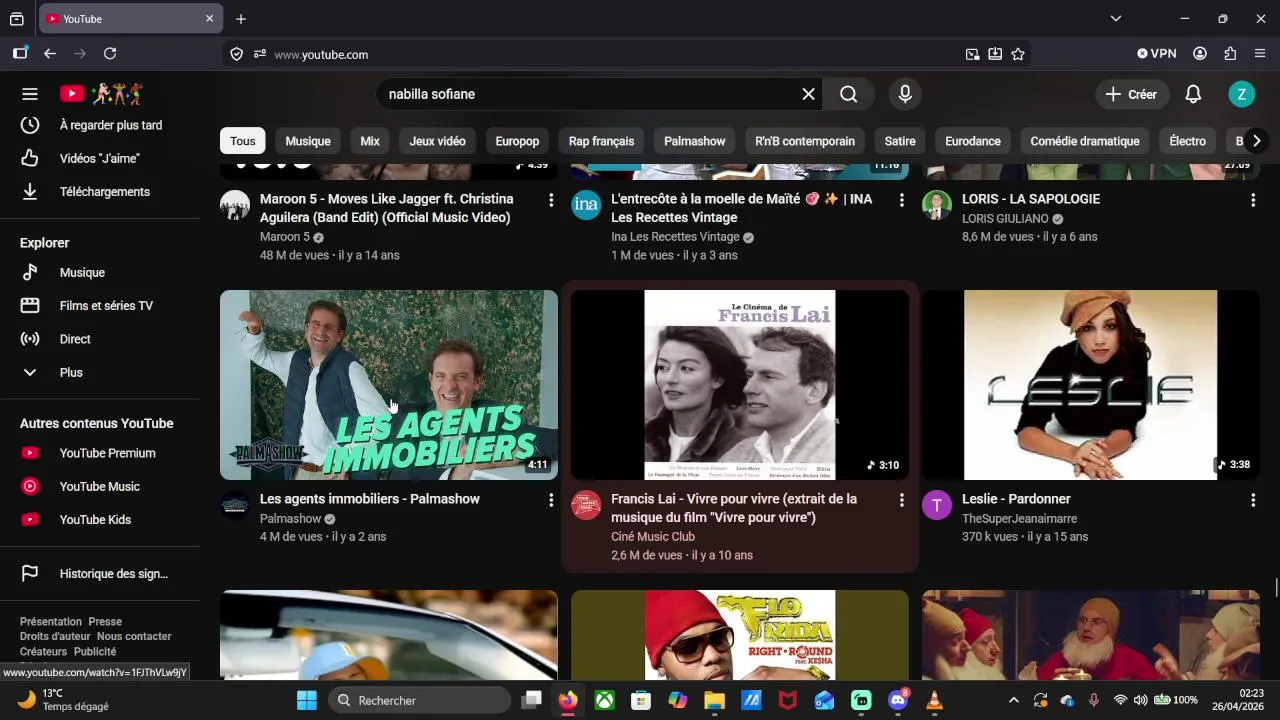The height and width of the screenshot is (720, 1280).
Task: Open options for L'entrecôte Maïté video
Action: point(901,200)
